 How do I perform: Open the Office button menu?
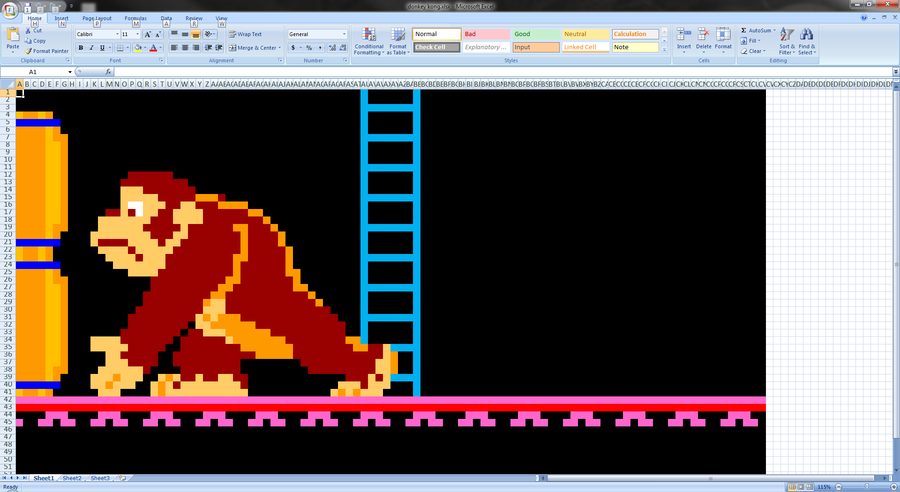coord(10,10)
